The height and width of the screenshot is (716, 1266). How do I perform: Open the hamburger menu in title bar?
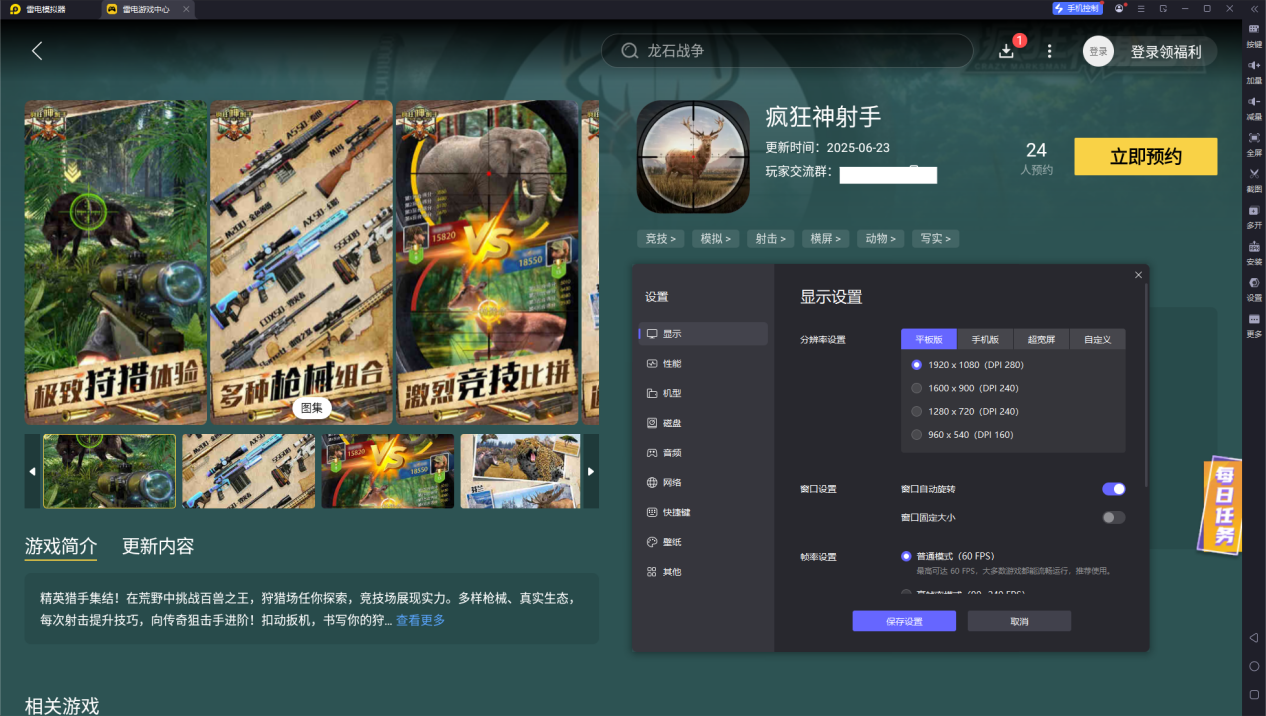[x=1141, y=8]
